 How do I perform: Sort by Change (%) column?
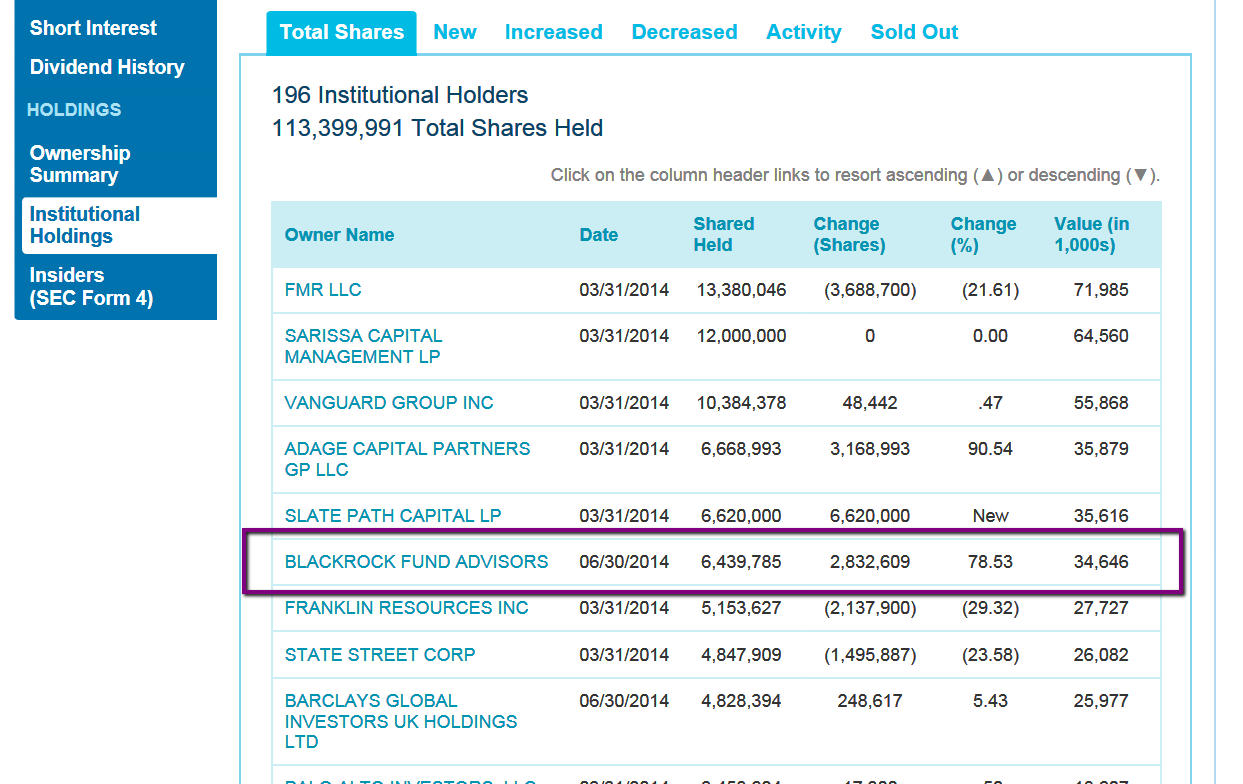(983, 234)
